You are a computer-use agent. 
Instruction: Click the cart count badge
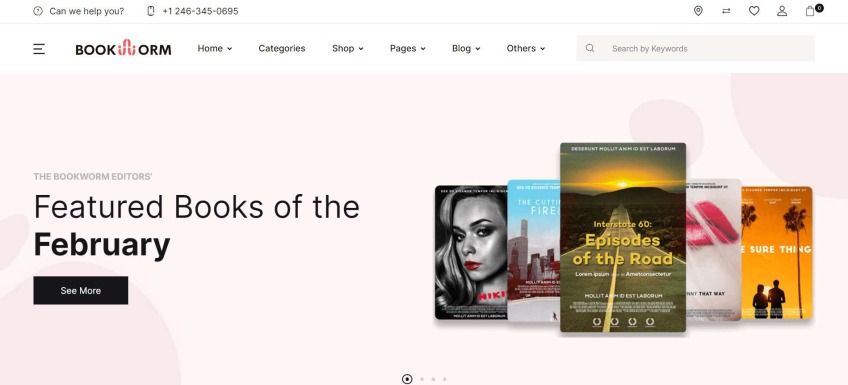pos(819,8)
